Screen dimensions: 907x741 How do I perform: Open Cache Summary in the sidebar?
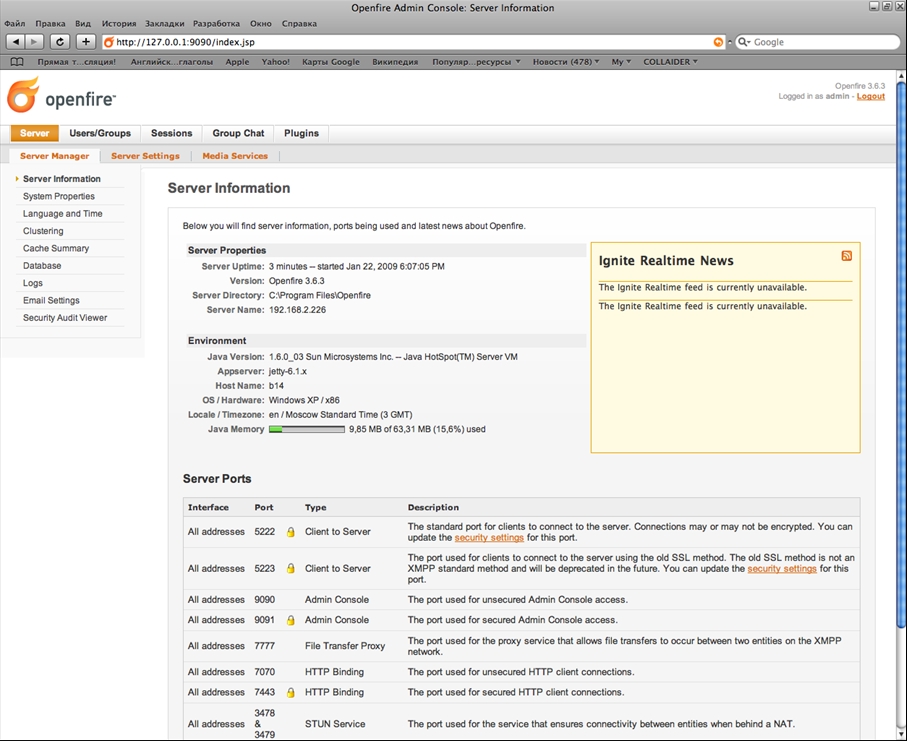tap(56, 248)
